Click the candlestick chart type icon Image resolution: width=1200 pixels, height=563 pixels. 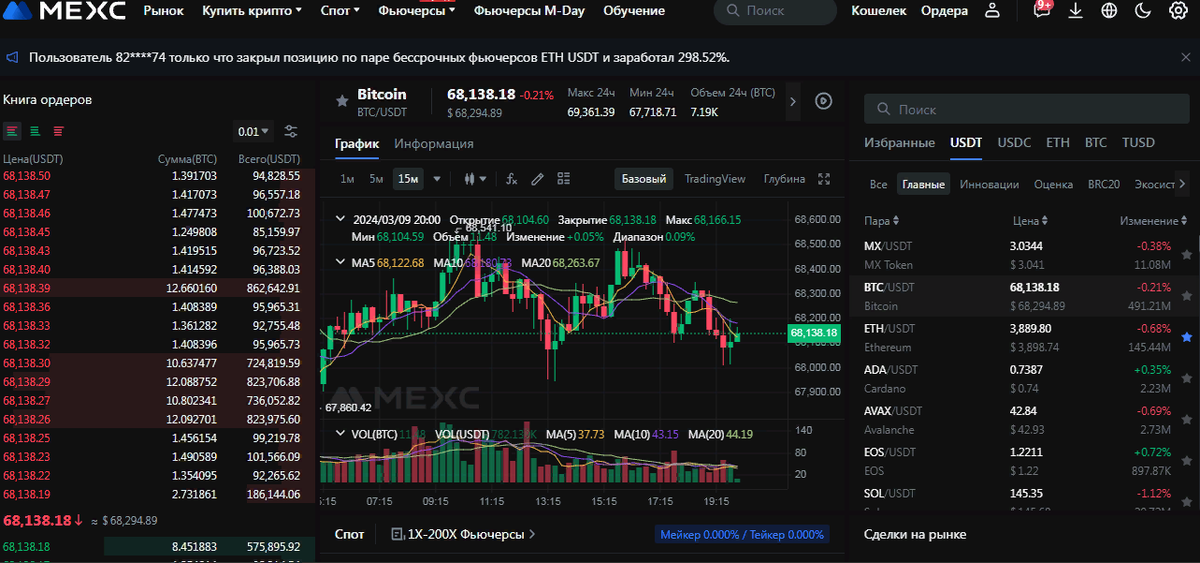point(468,179)
